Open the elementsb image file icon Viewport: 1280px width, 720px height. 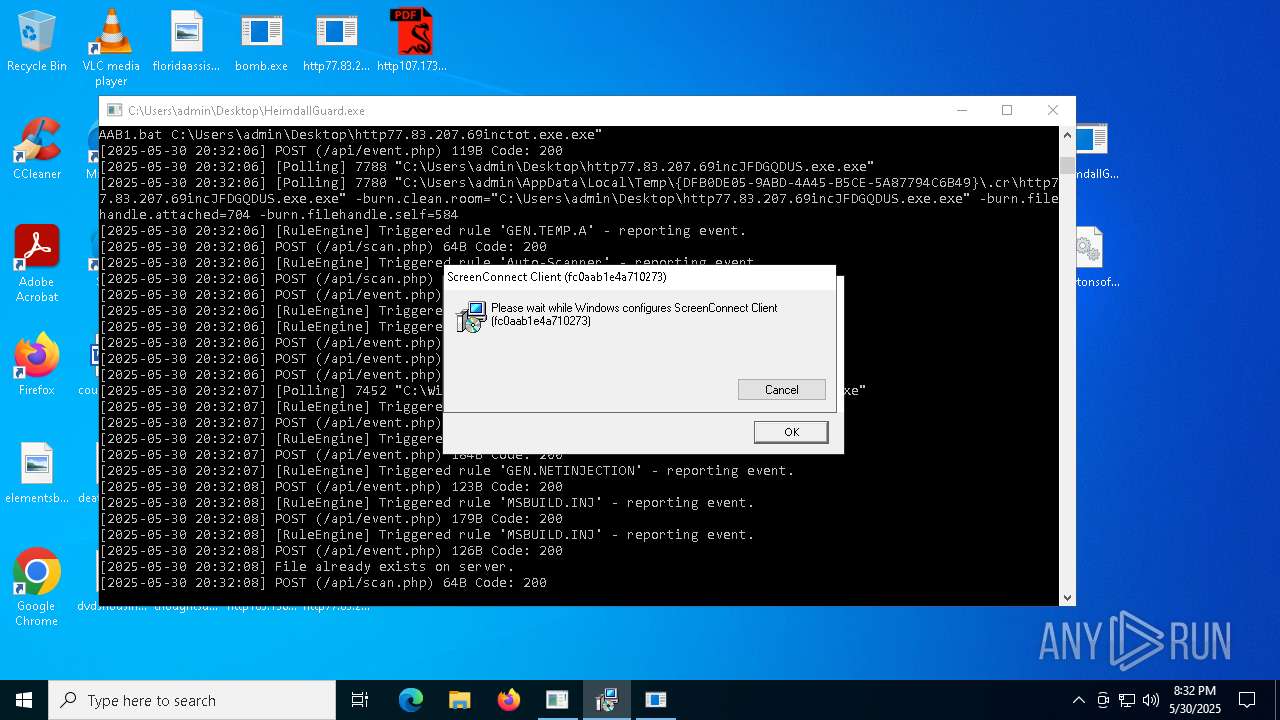37,473
